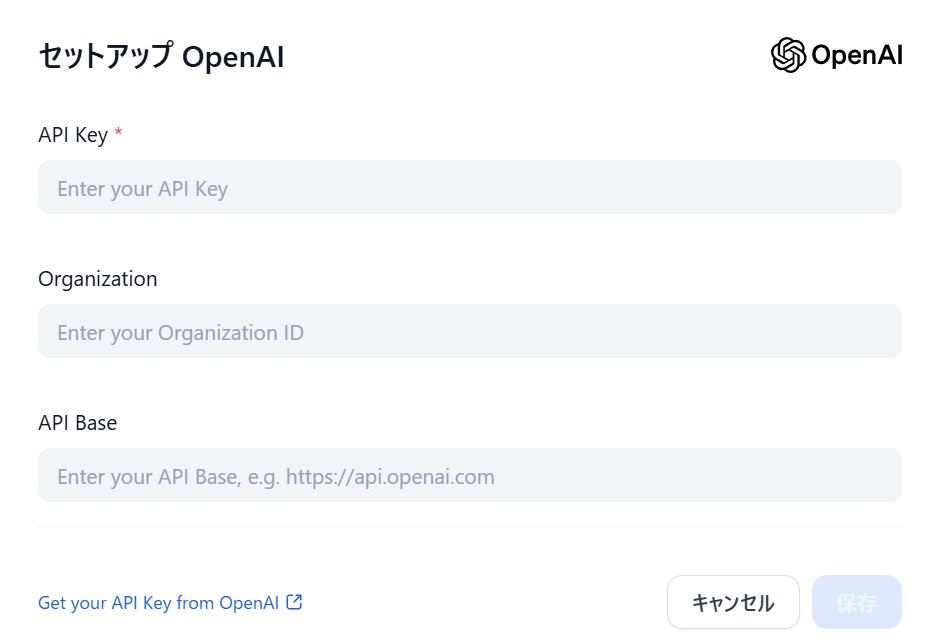Focus the API Key input field
Screen dimensions: 939x643
(x=470, y=188)
